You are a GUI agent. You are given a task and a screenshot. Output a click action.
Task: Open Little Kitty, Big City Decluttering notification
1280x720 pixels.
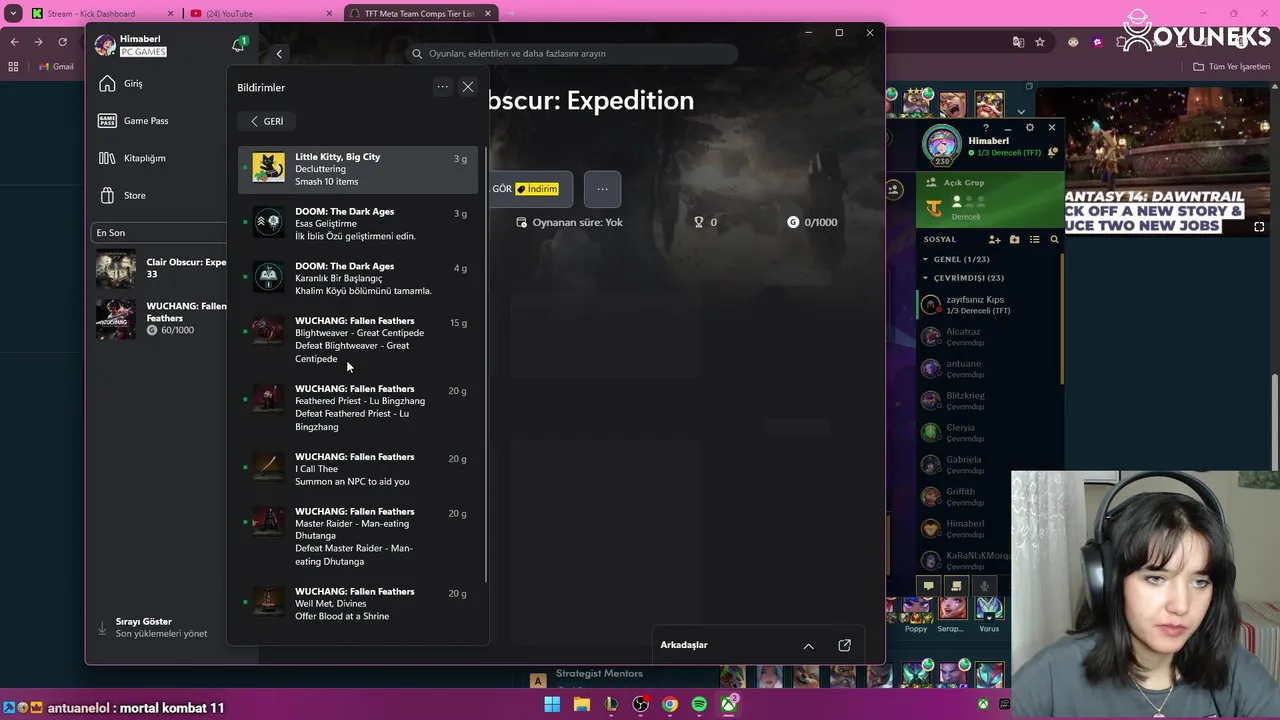357,169
